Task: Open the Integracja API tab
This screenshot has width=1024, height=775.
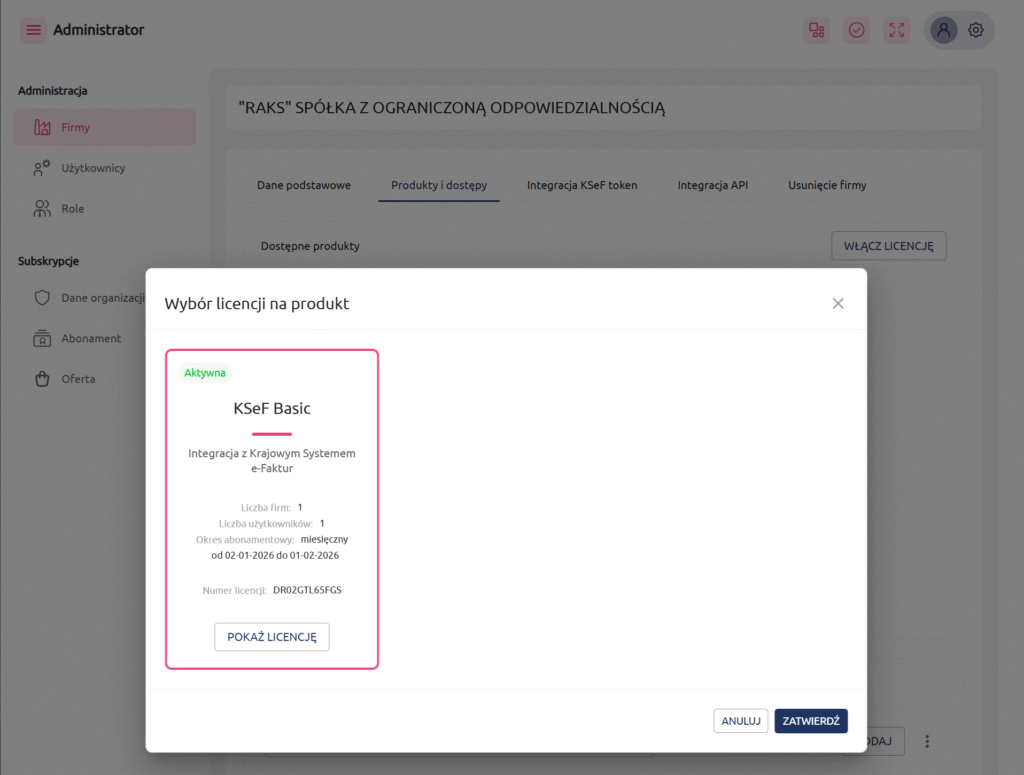Action: [712, 185]
